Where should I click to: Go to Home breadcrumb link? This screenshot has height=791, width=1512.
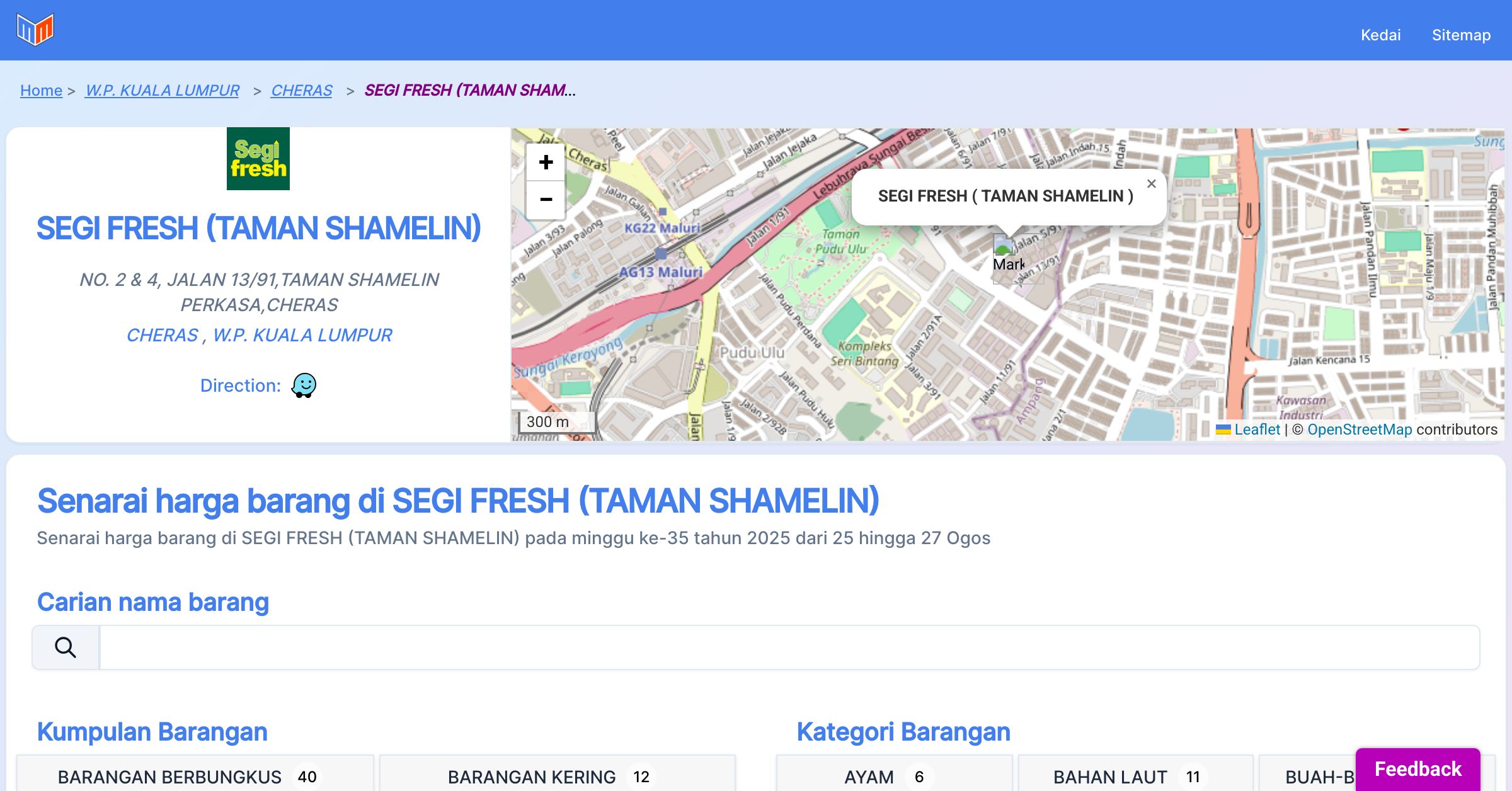(41, 91)
